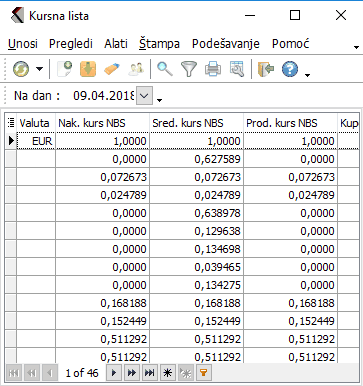363x386 pixels.
Task: Open the Štampa menu
Action: 159,44
